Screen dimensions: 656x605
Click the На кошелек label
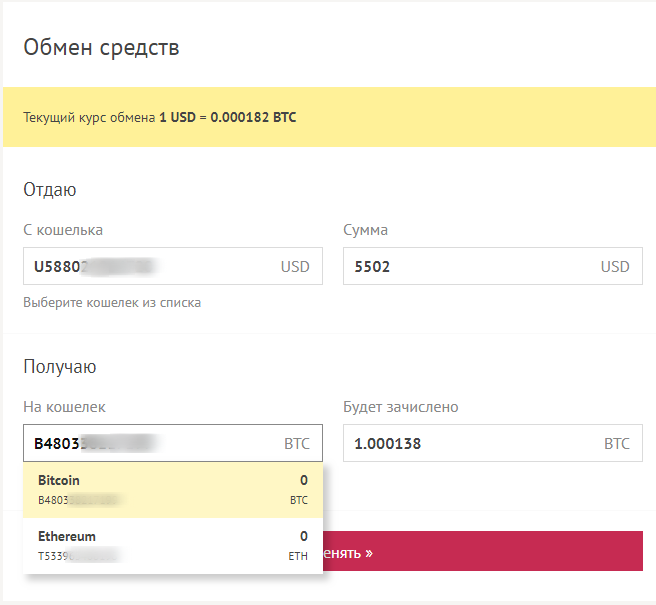click(x=64, y=407)
